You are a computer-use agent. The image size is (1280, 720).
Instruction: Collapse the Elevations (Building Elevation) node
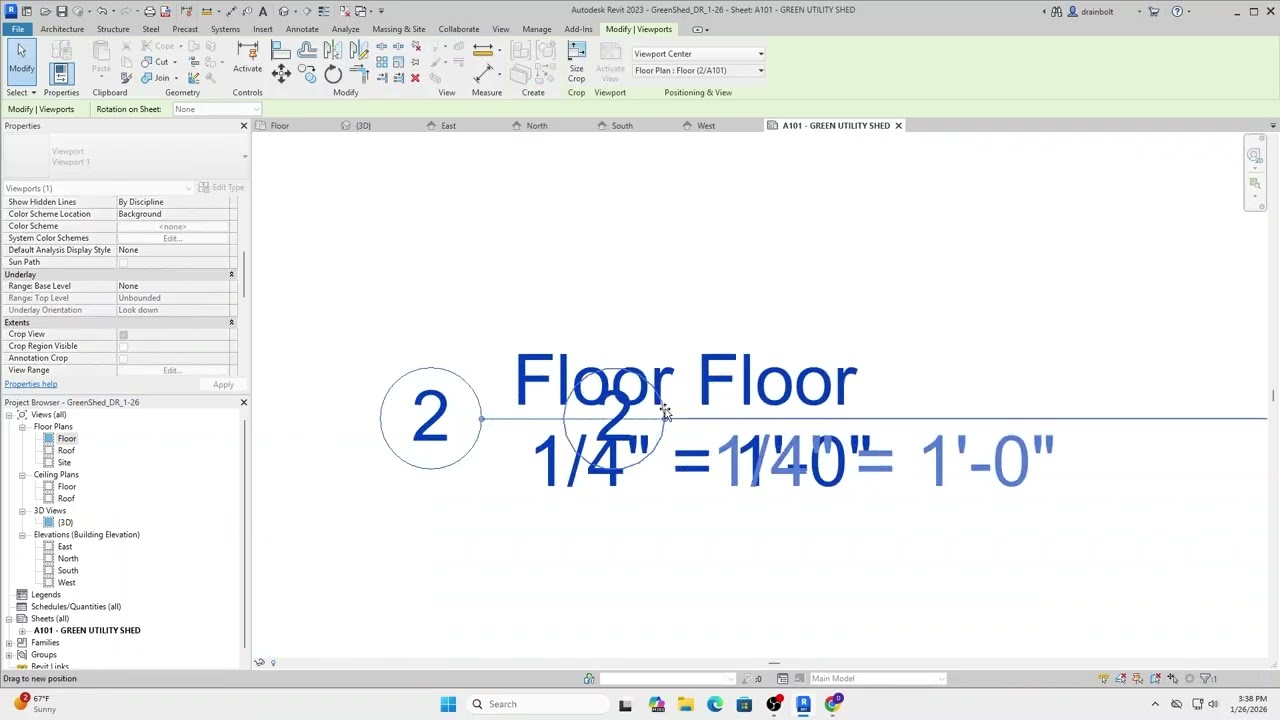coord(22,535)
